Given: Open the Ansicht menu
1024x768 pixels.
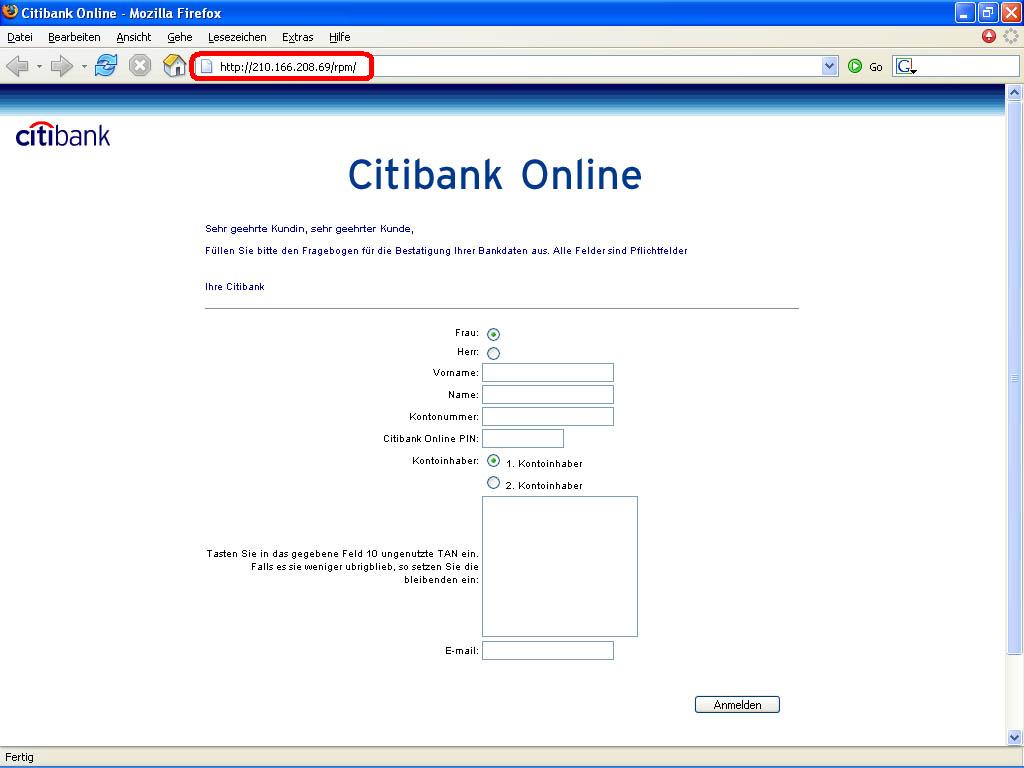Looking at the screenshot, I should pyautogui.click(x=134, y=37).
